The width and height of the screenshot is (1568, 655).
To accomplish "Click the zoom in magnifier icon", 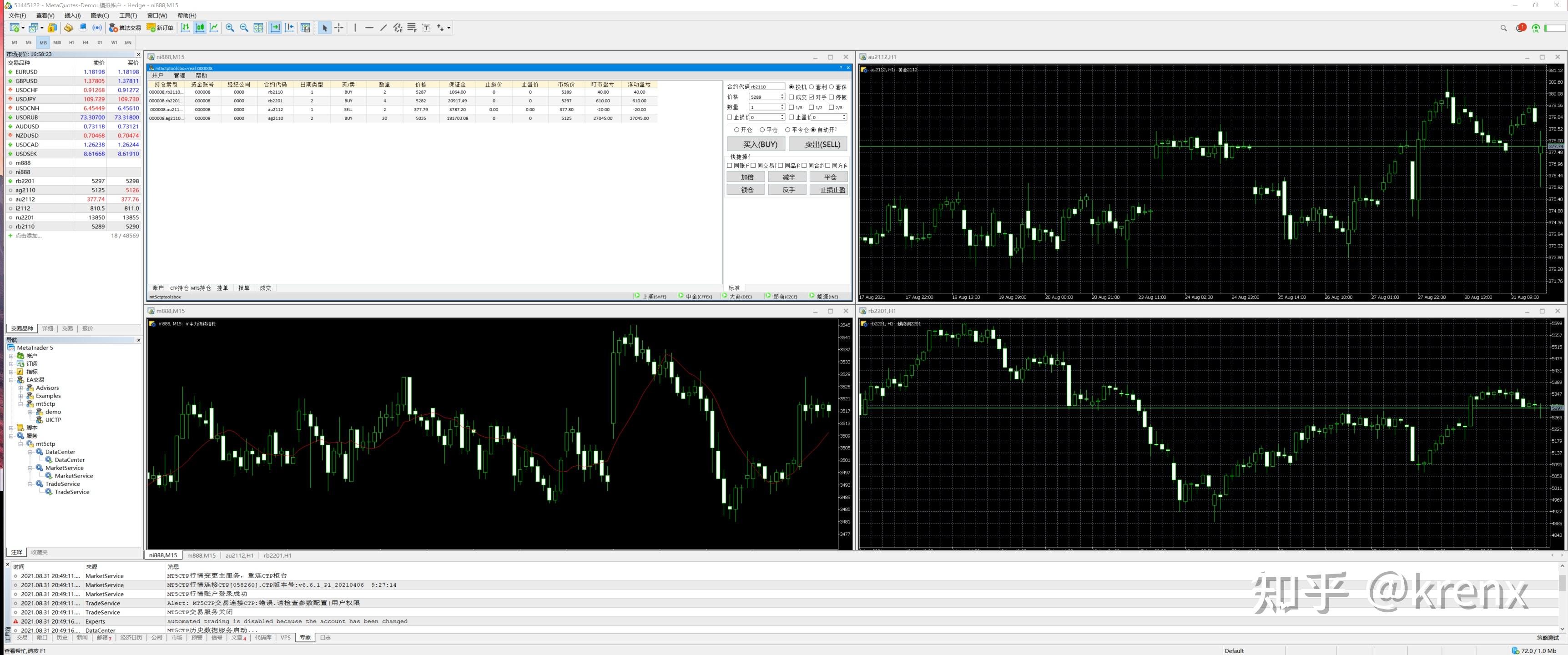I will tap(229, 28).
